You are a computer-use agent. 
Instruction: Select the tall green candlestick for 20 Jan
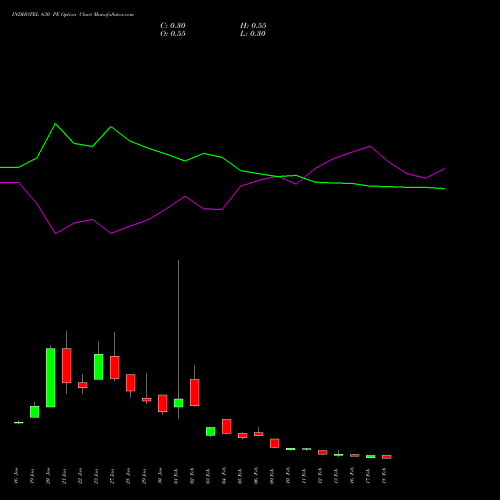(51, 378)
